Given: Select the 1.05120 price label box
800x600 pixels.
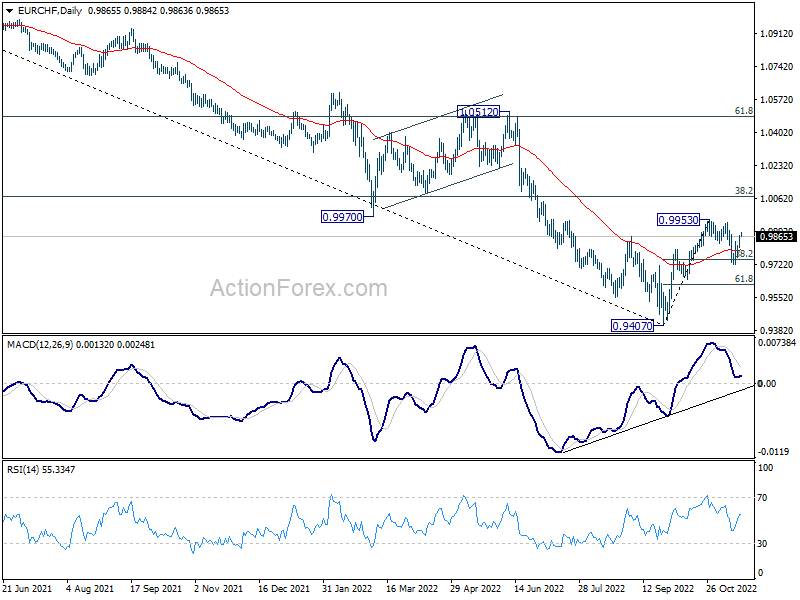Looking at the screenshot, I should tap(480, 111).
